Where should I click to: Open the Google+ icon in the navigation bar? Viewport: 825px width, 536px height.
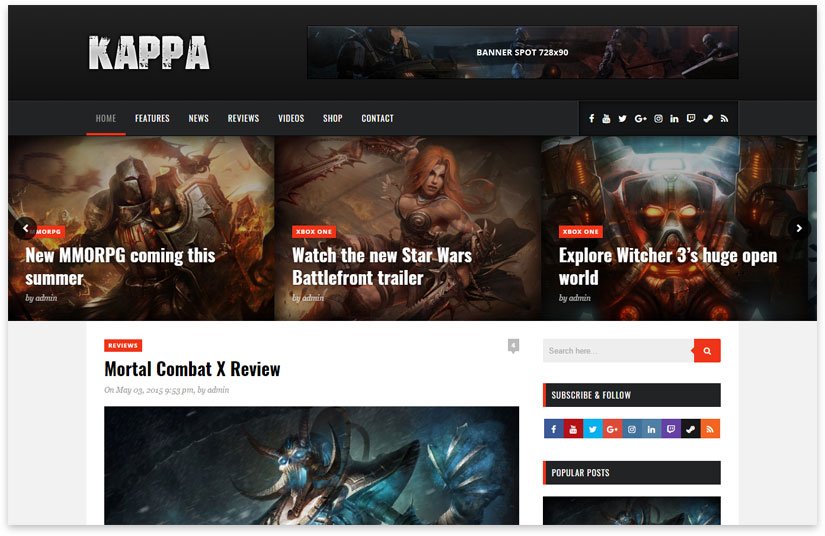tap(640, 118)
